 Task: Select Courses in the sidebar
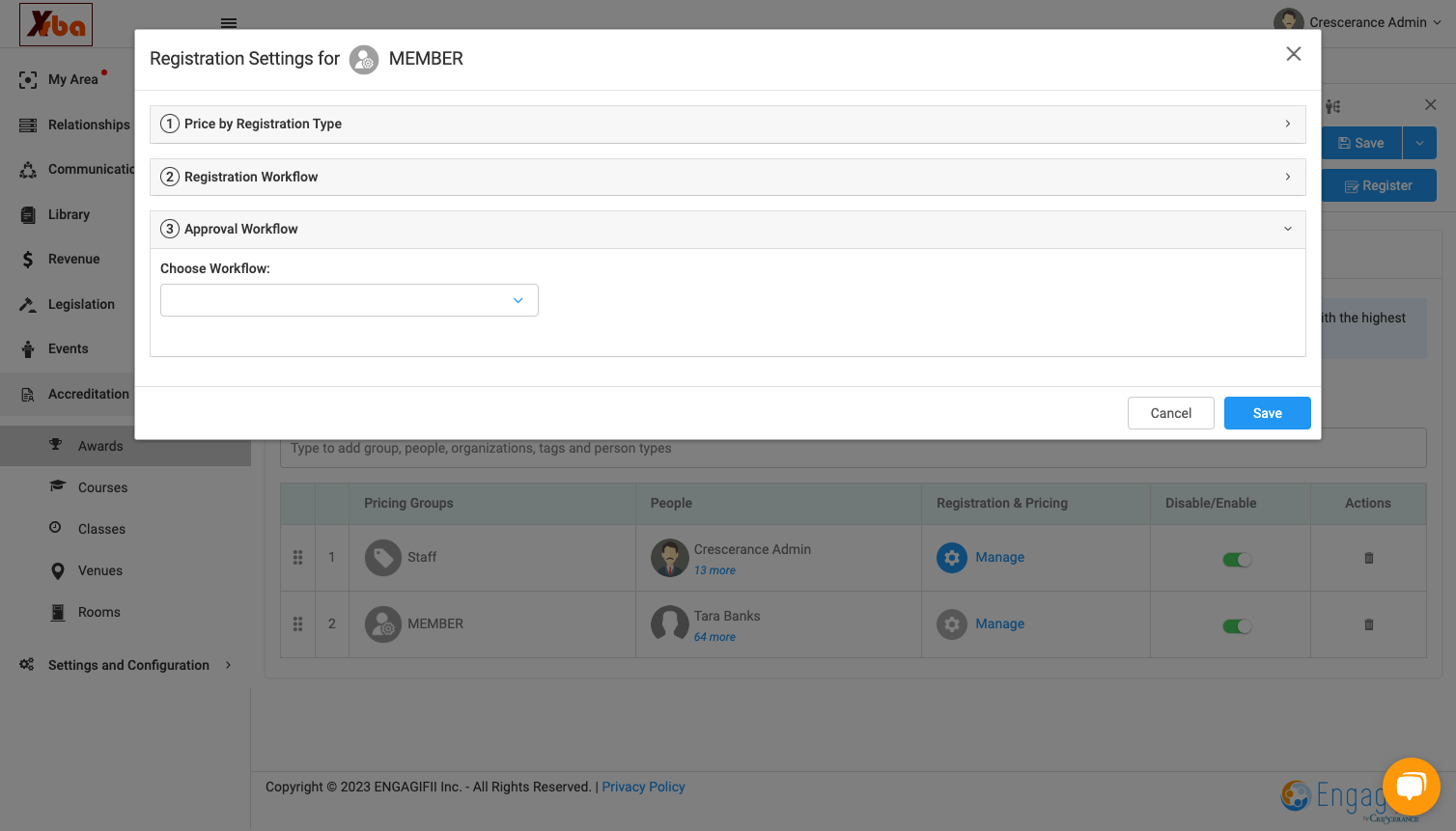tap(102, 487)
